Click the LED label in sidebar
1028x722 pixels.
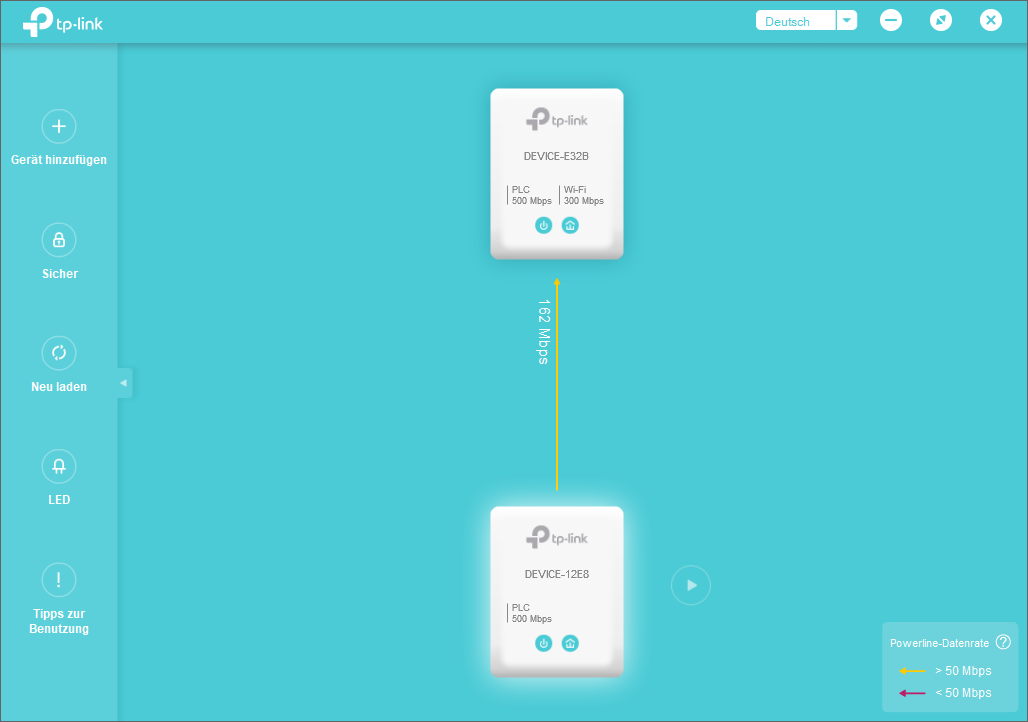tap(59, 500)
